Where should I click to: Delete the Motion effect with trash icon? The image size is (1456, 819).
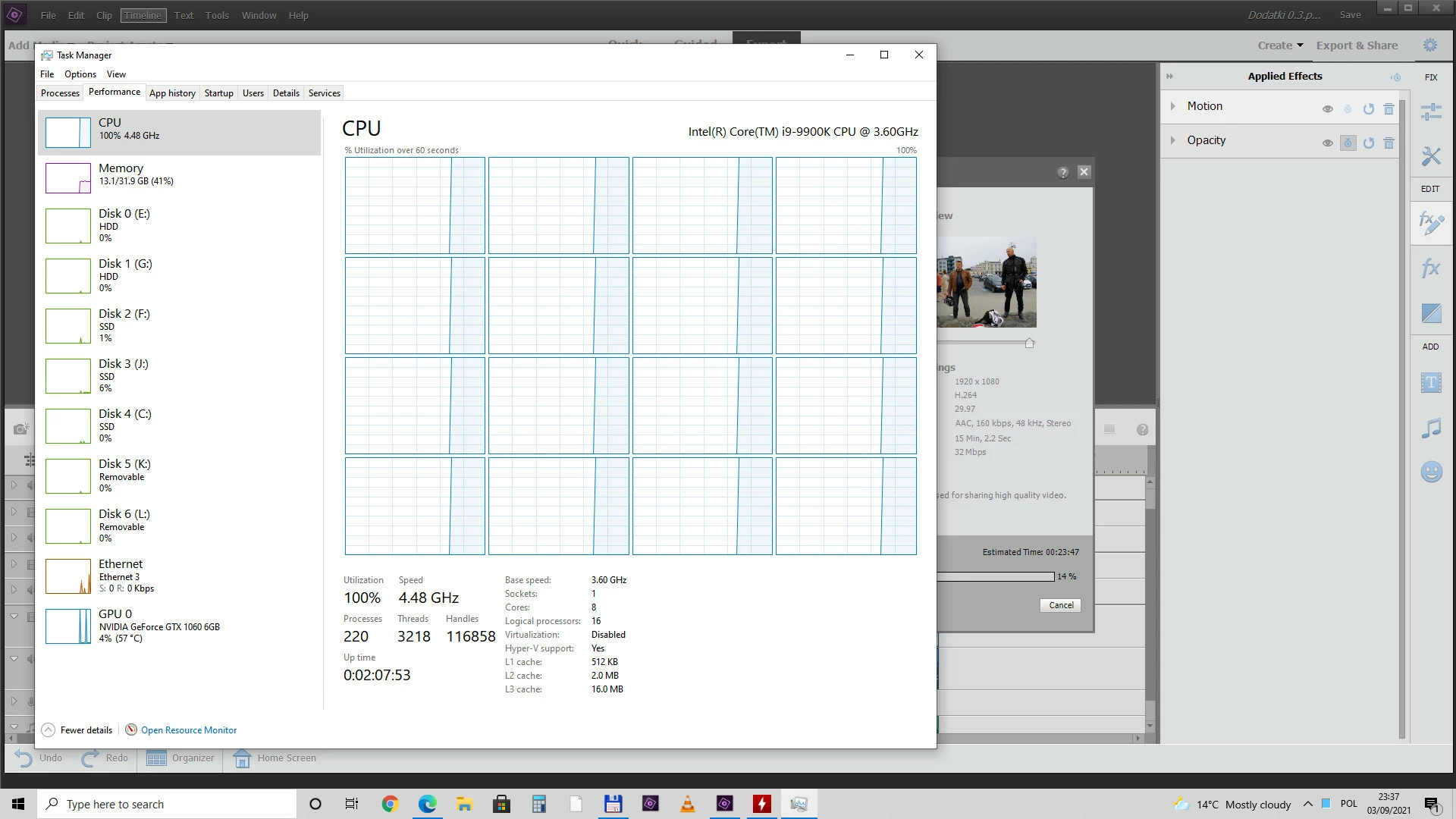(x=1389, y=108)
